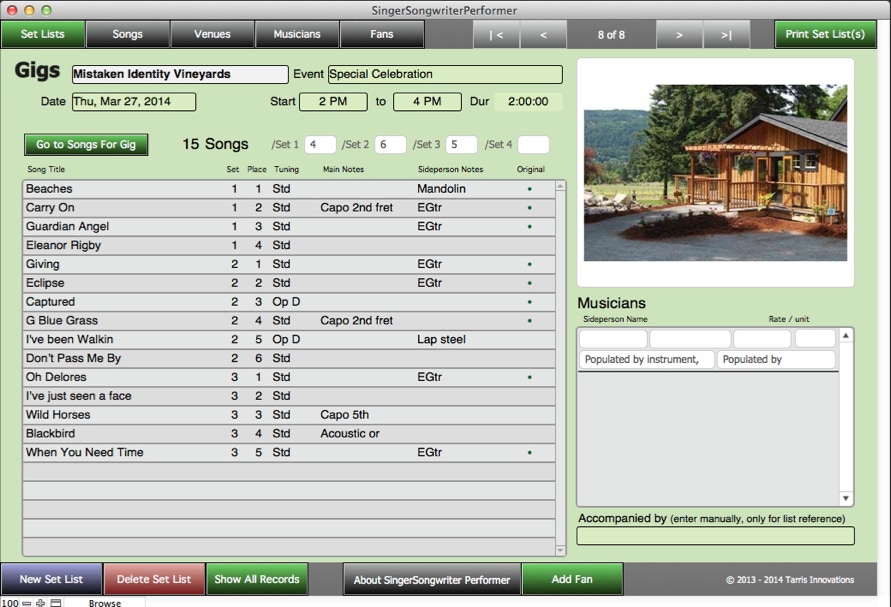891x607 pixels.
Task: Open the Venues tab
Action: tap(212, 34)
